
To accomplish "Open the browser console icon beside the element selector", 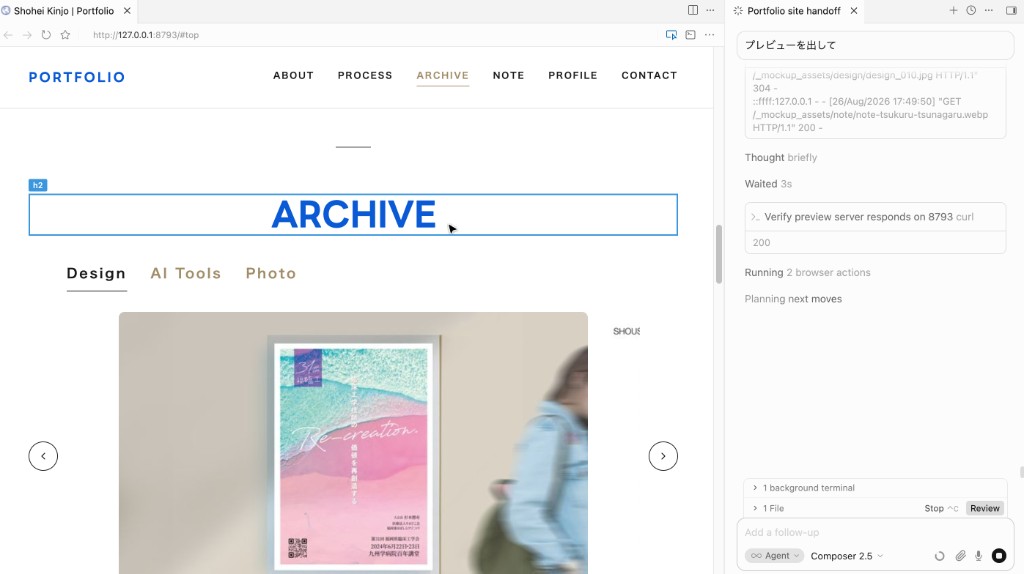I will tap(690, 35).
